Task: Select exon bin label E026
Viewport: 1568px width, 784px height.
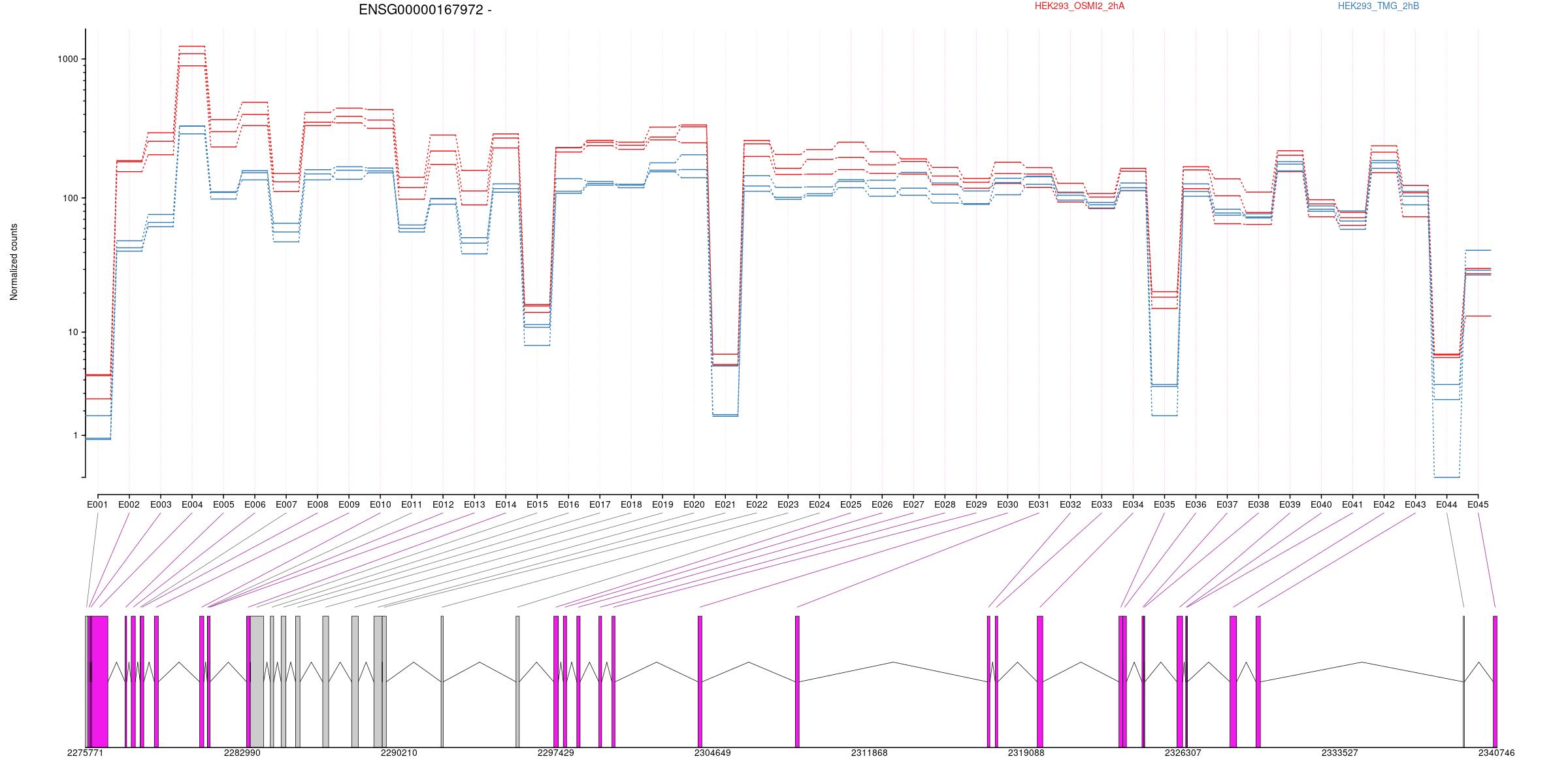Action: [881, 504]
